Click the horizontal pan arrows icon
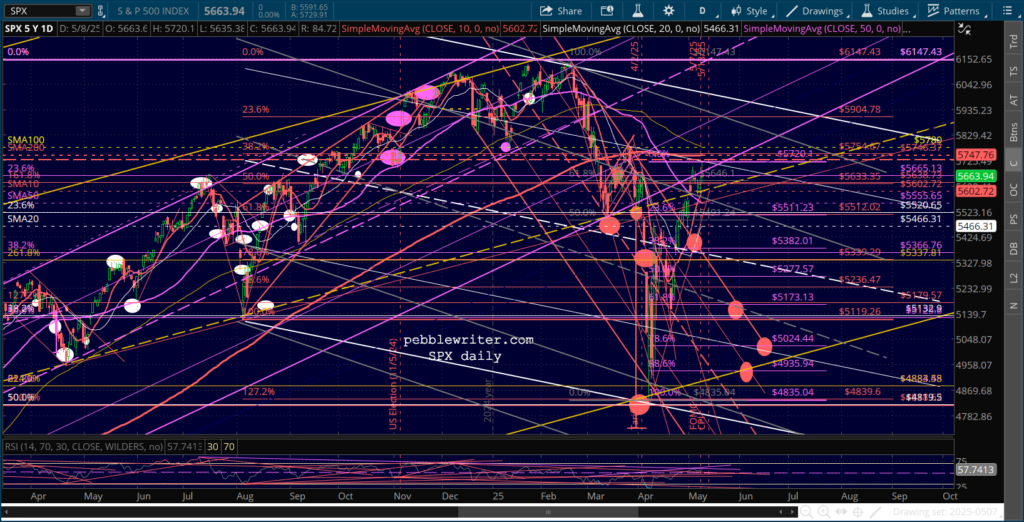 click(x=840, y=512)
